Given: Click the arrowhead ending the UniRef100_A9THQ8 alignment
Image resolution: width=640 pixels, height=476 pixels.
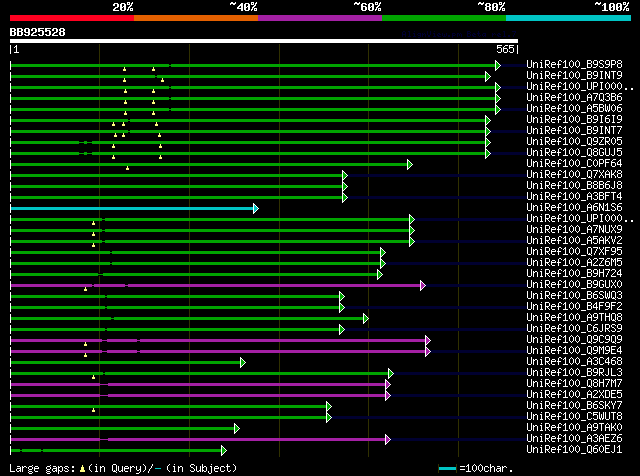Looking at the screenshot, I should click(366, 319).
